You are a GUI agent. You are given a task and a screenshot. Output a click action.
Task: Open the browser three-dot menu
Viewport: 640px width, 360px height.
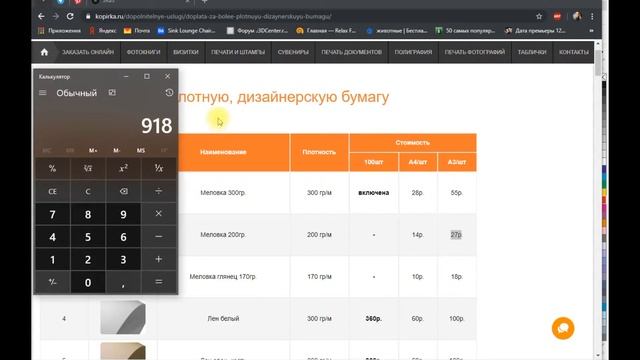592,16
